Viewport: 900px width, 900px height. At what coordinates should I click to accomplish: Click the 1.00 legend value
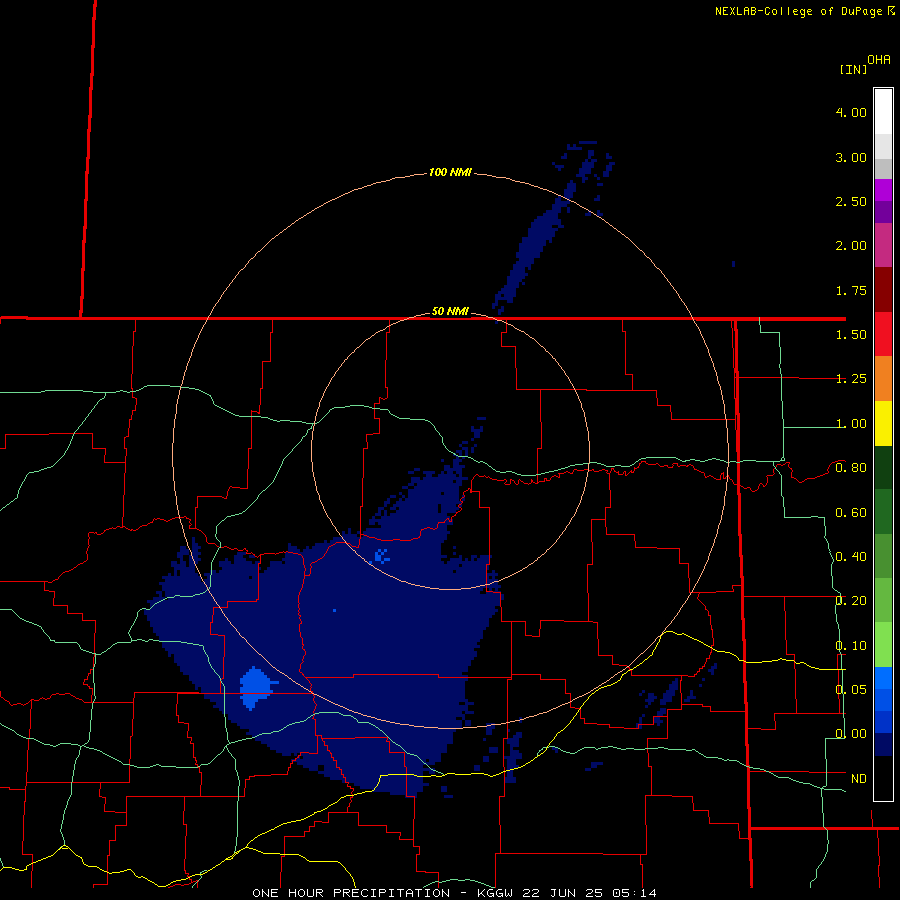coord(851,424)
